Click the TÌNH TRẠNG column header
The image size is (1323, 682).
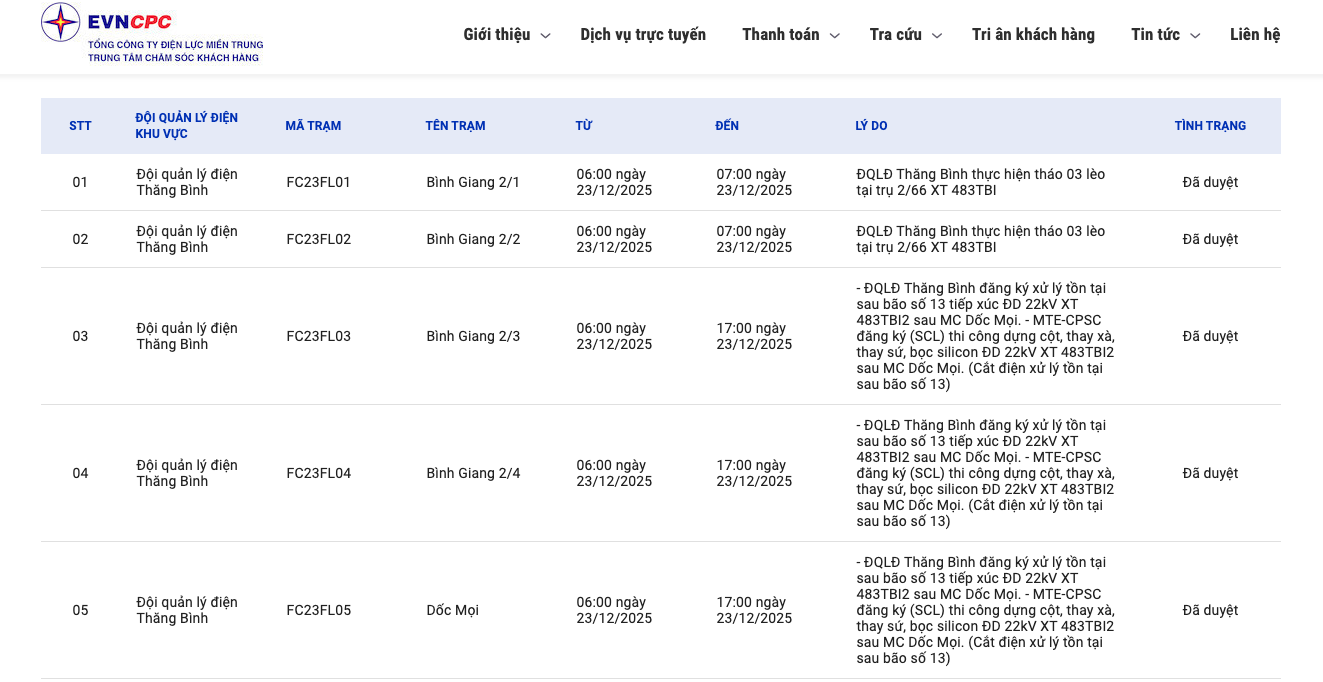(x=1210, y=126)
